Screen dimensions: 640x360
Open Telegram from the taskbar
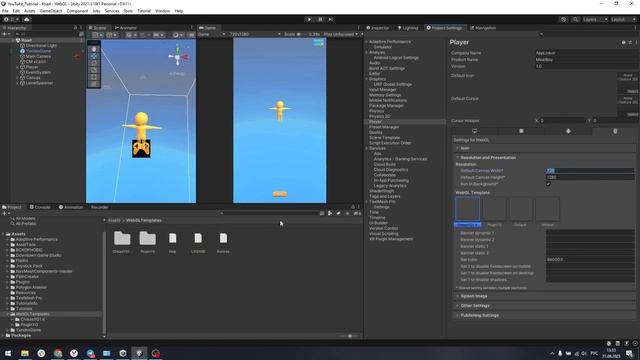[90, 353]
